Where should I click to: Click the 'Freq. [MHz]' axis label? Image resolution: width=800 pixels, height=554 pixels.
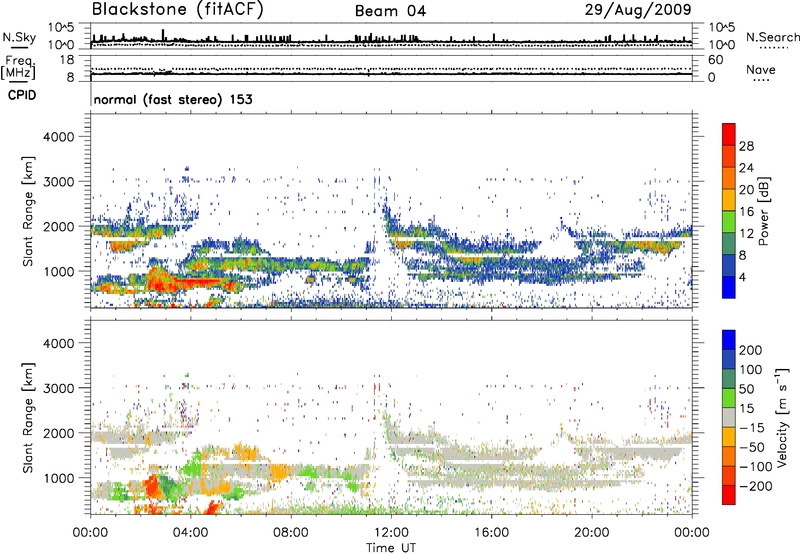[x=18, y=68]
